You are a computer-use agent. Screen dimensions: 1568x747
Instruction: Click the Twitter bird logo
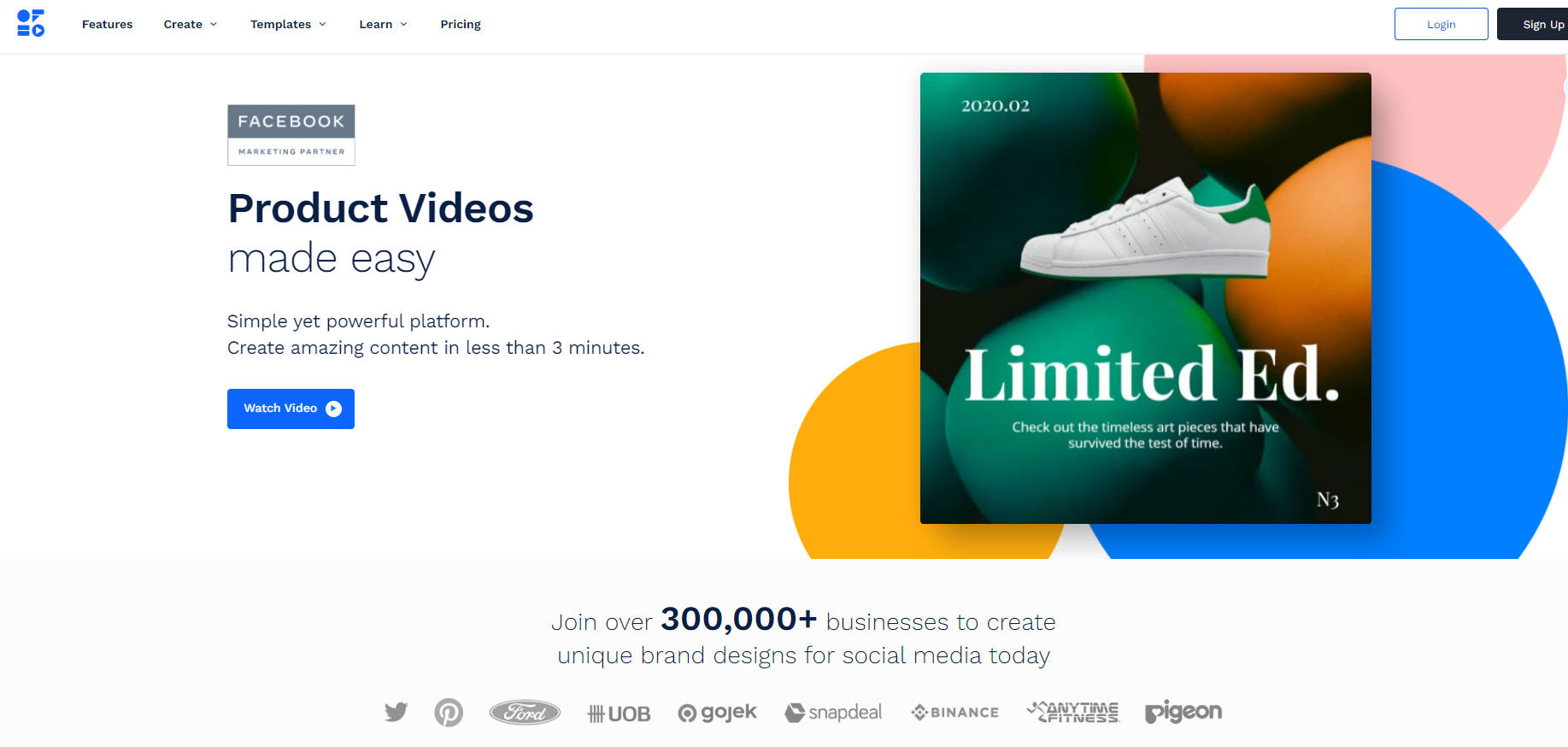396,712
